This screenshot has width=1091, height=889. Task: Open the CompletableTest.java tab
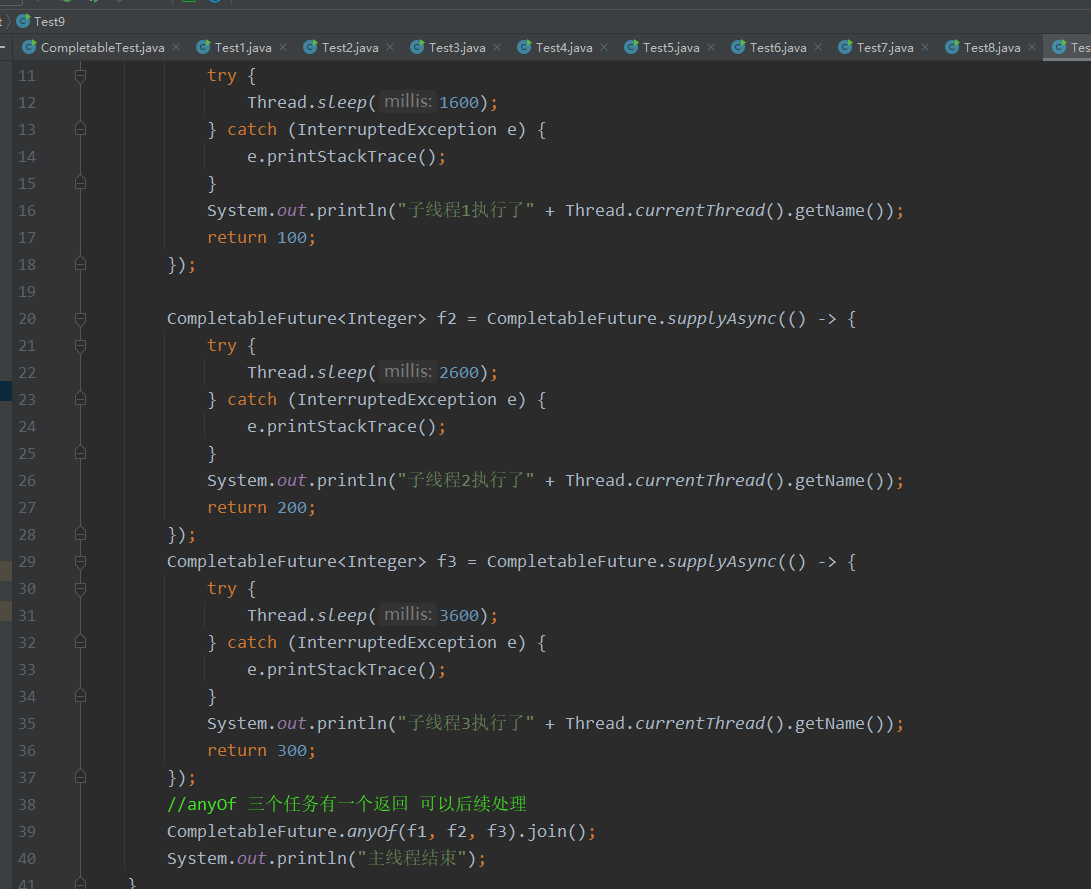tap(102, 47)
